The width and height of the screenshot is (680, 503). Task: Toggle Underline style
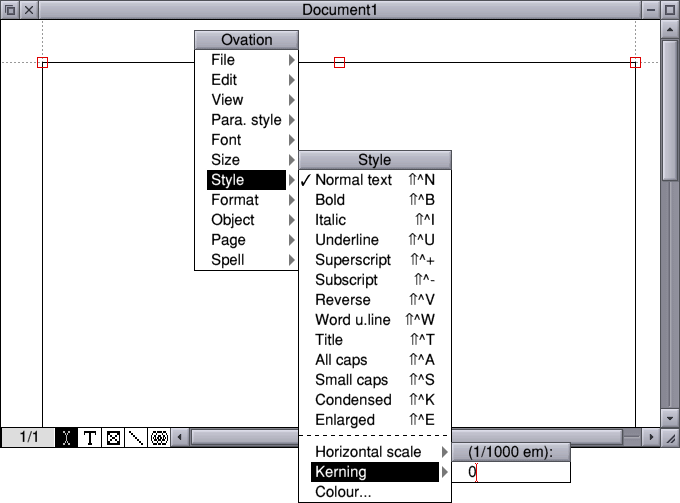point(375,239)
